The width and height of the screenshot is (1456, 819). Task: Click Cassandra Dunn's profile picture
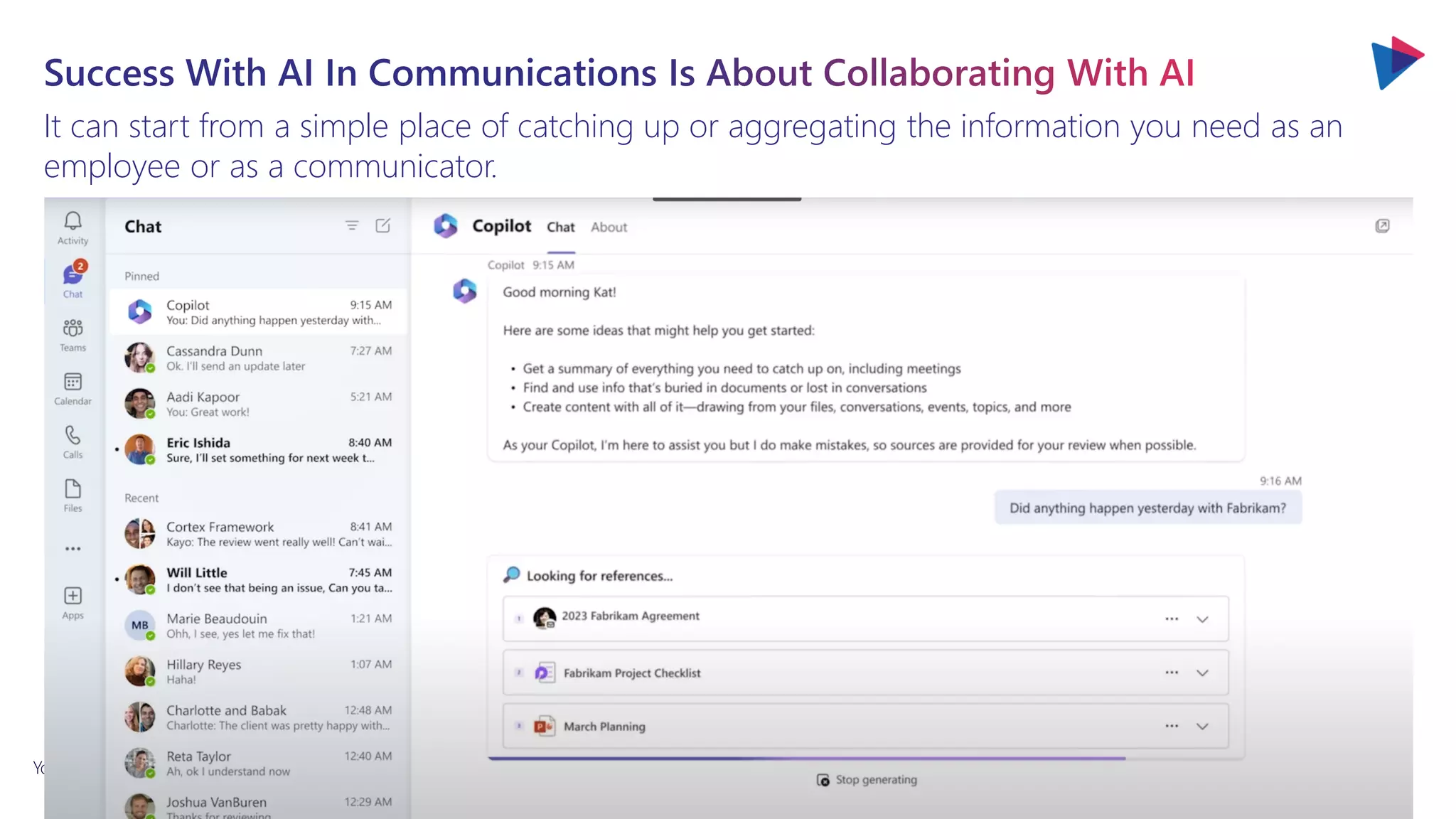click(140, 358)
